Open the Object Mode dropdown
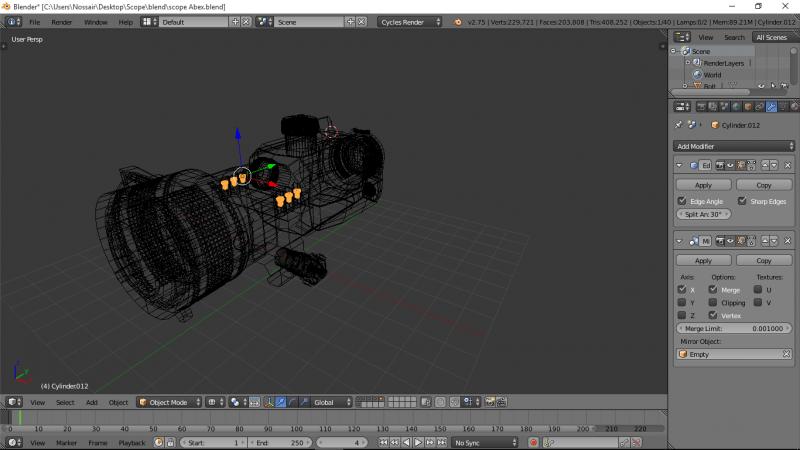800x450 pixels. tap(169, 402)
